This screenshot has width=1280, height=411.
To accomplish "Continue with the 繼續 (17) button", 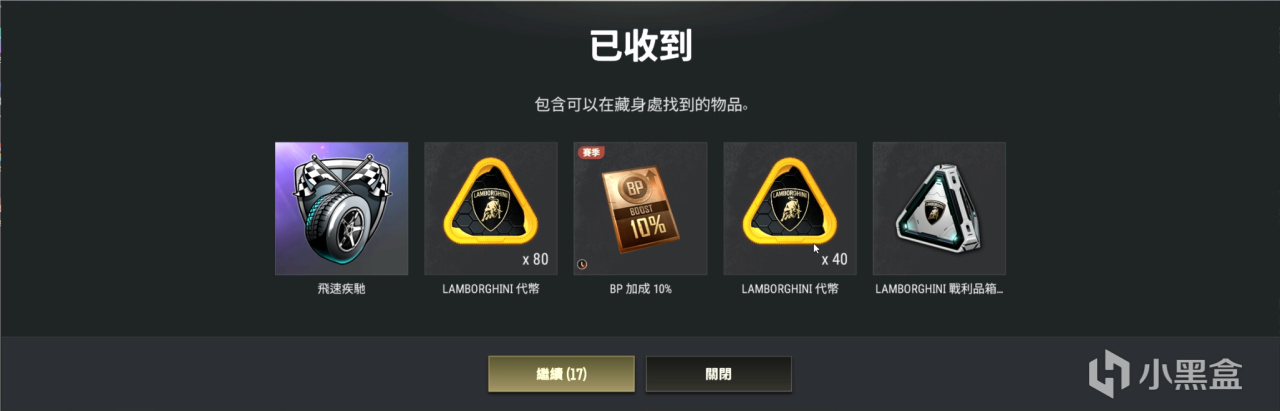I will 561,374.
